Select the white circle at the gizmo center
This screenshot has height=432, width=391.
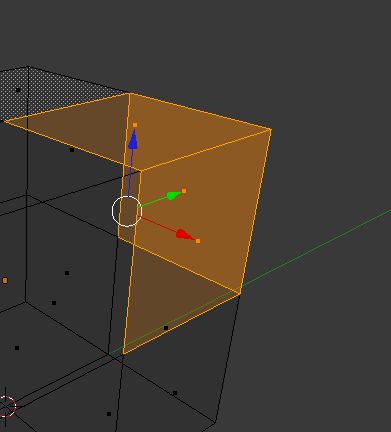click(x=127, y=211)
